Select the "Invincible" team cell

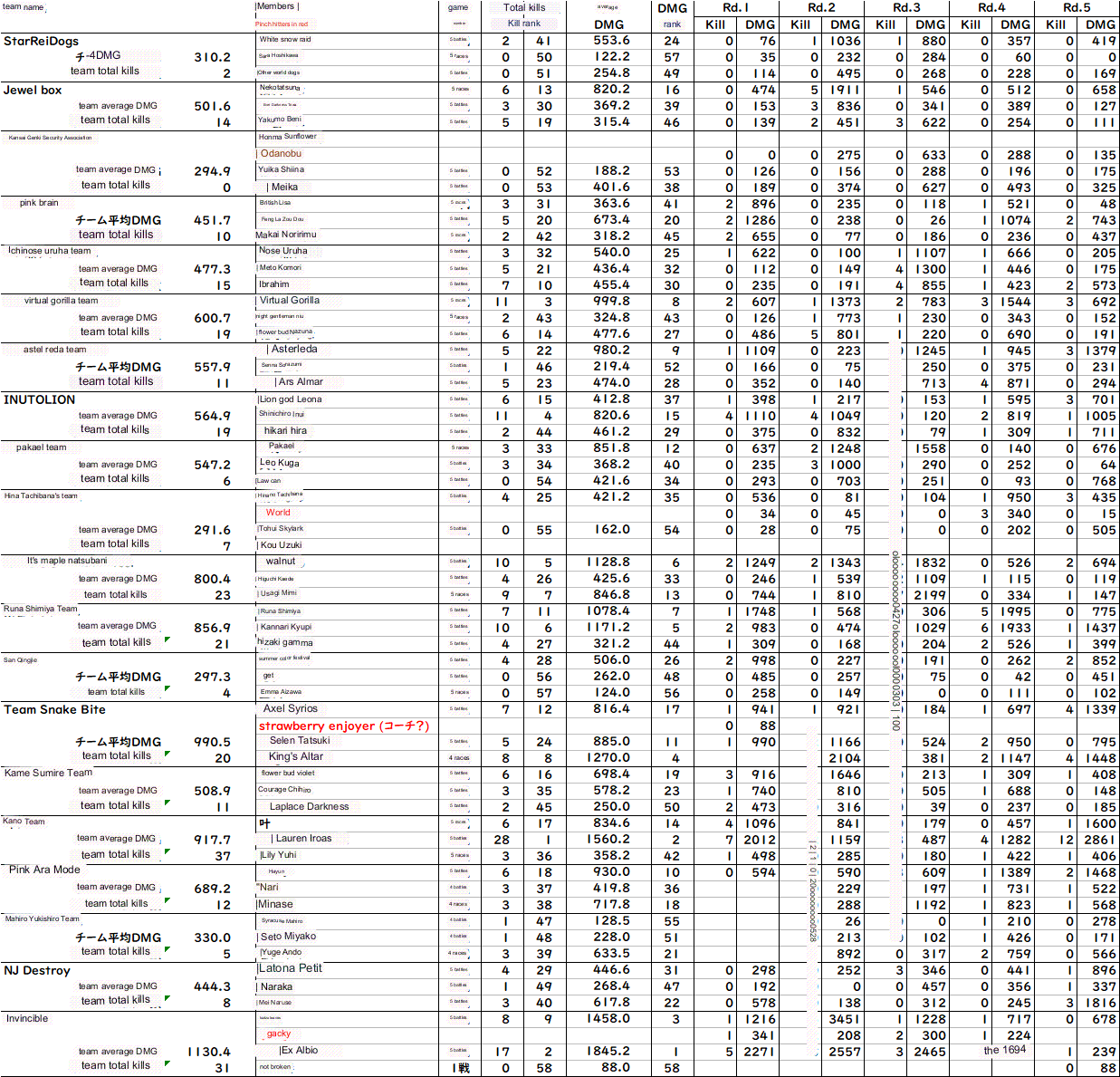(x=27, y=1019)
